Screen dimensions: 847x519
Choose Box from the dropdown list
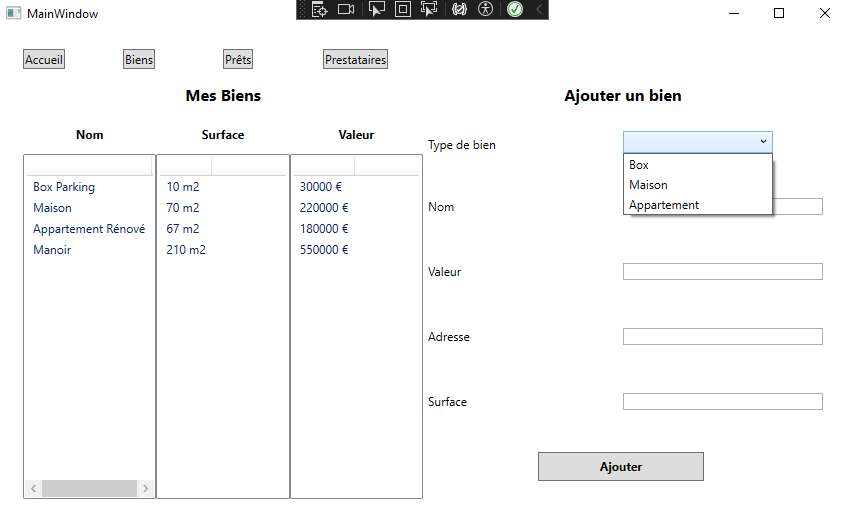click(639, 165)
